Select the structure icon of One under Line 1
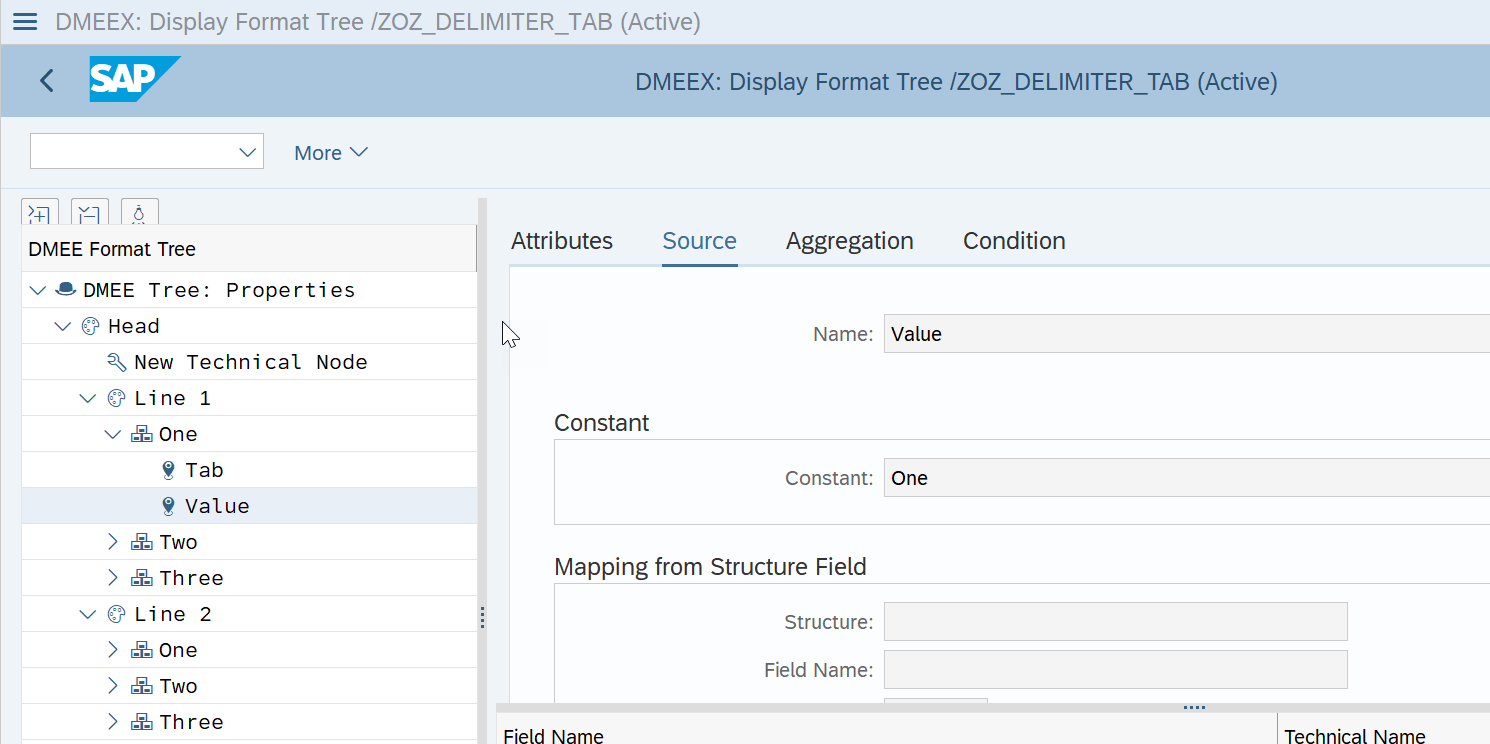The image size is (1490, 744). [141, 434]
